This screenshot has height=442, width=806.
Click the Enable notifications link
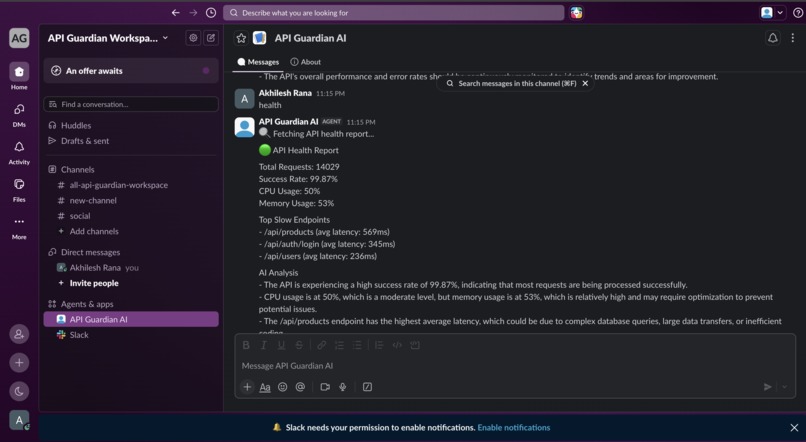click(x=514, y=428)
